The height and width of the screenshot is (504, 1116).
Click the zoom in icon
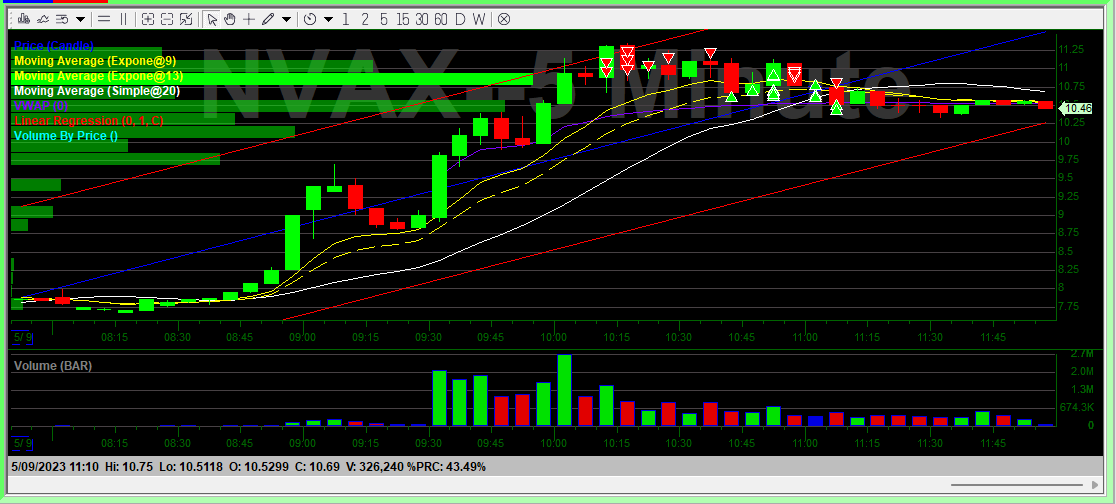click(147, 19)
